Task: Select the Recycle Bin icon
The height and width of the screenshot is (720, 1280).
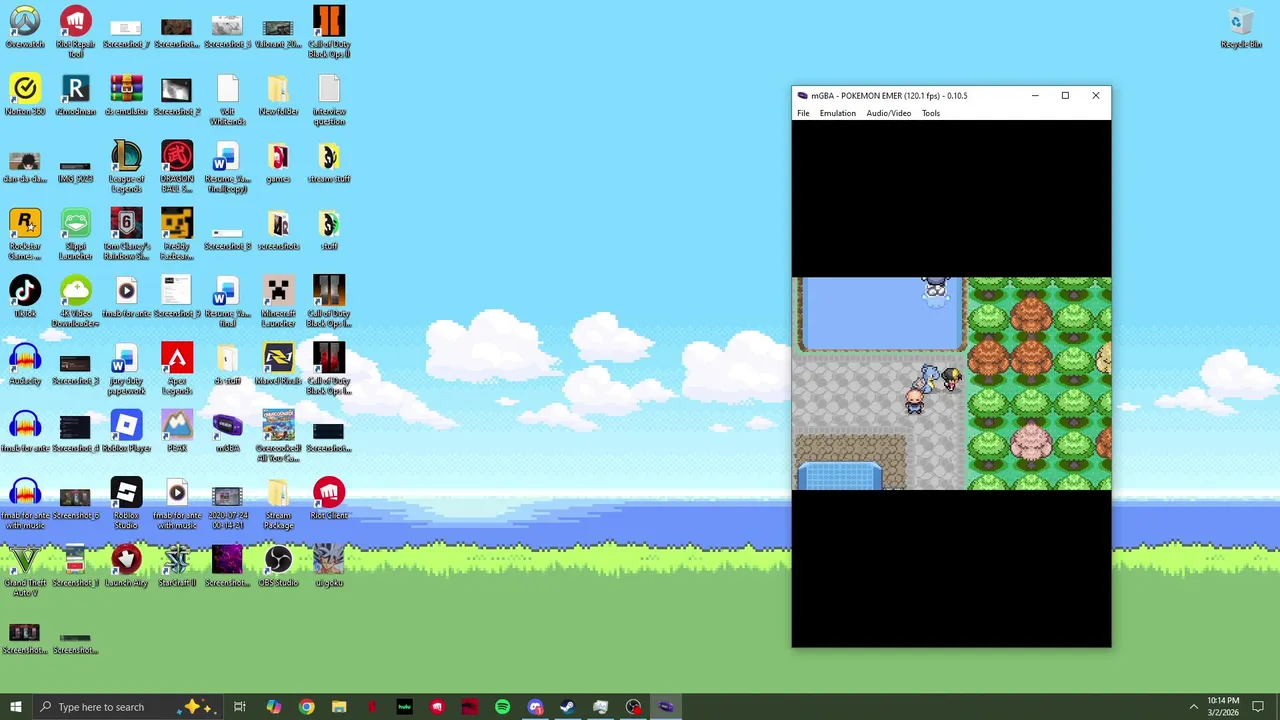Action: [1241, 27]
